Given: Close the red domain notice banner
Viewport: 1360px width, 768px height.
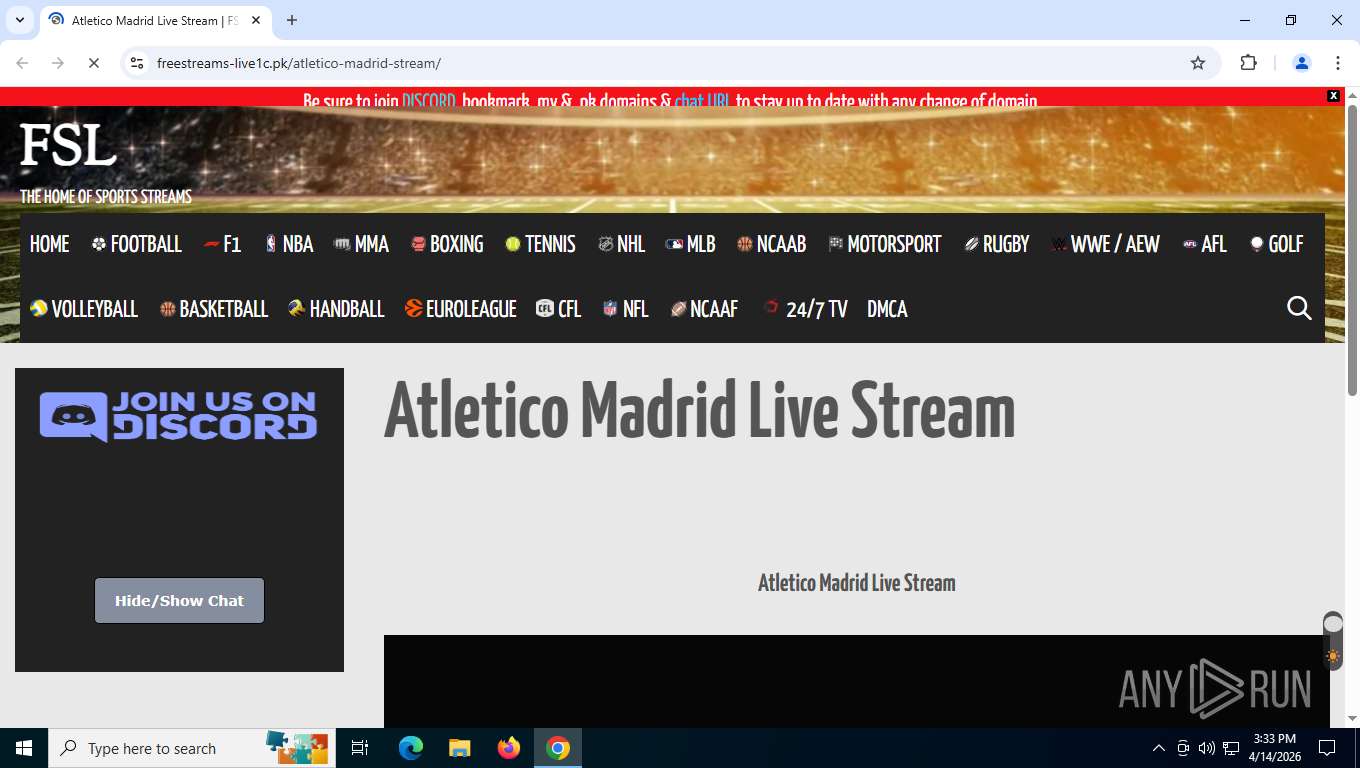Looking at the screenshot, I should tap(1333, 96).
